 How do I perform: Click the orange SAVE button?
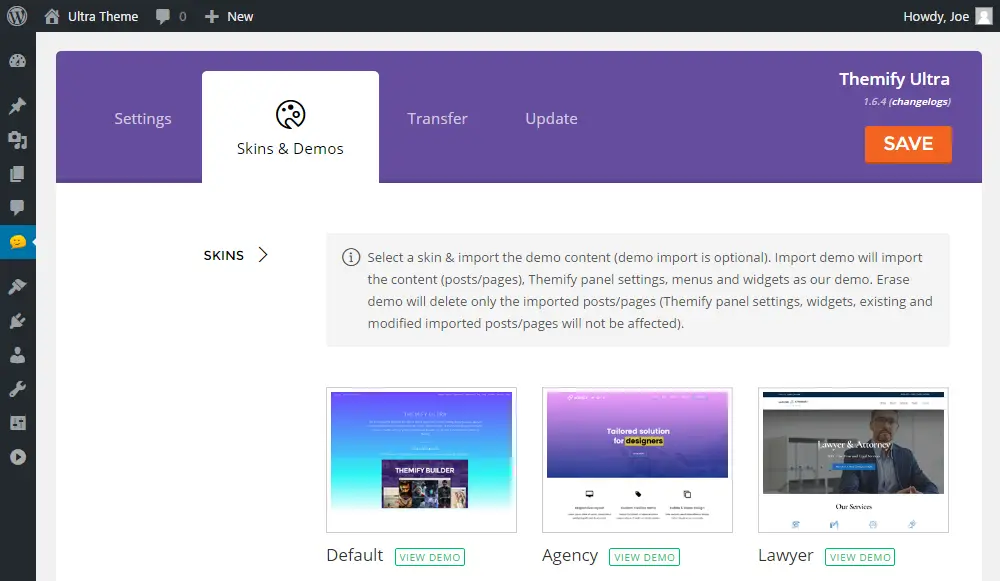pos(908,144)
